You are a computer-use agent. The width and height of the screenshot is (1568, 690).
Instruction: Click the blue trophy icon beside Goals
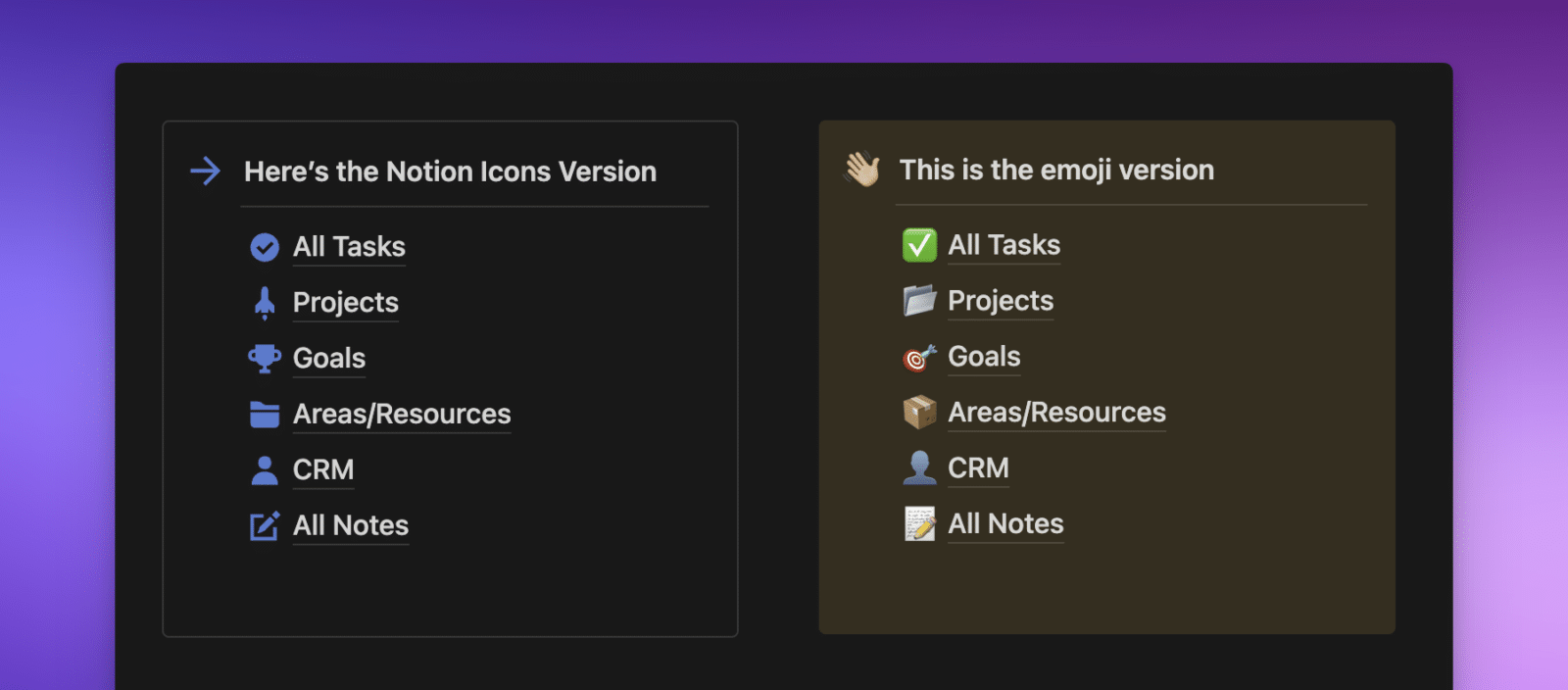pyautogui.click(x=265, y=359)
